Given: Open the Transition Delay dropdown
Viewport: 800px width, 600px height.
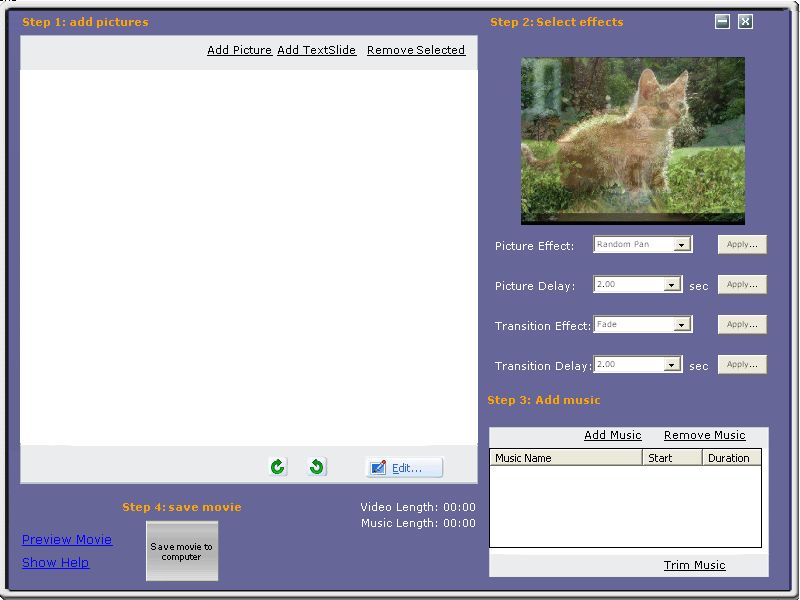Looking at the screenshot, I should (x=672, y=364).
